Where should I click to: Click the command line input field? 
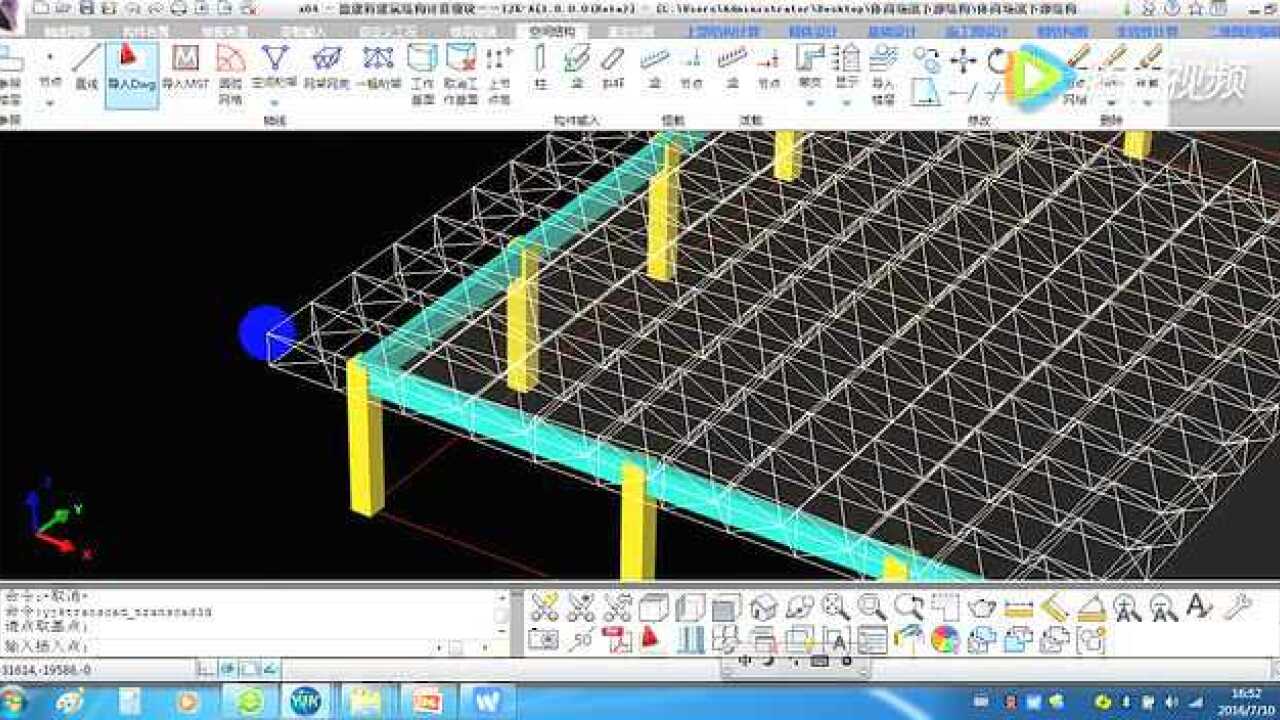tap(250, 646)
